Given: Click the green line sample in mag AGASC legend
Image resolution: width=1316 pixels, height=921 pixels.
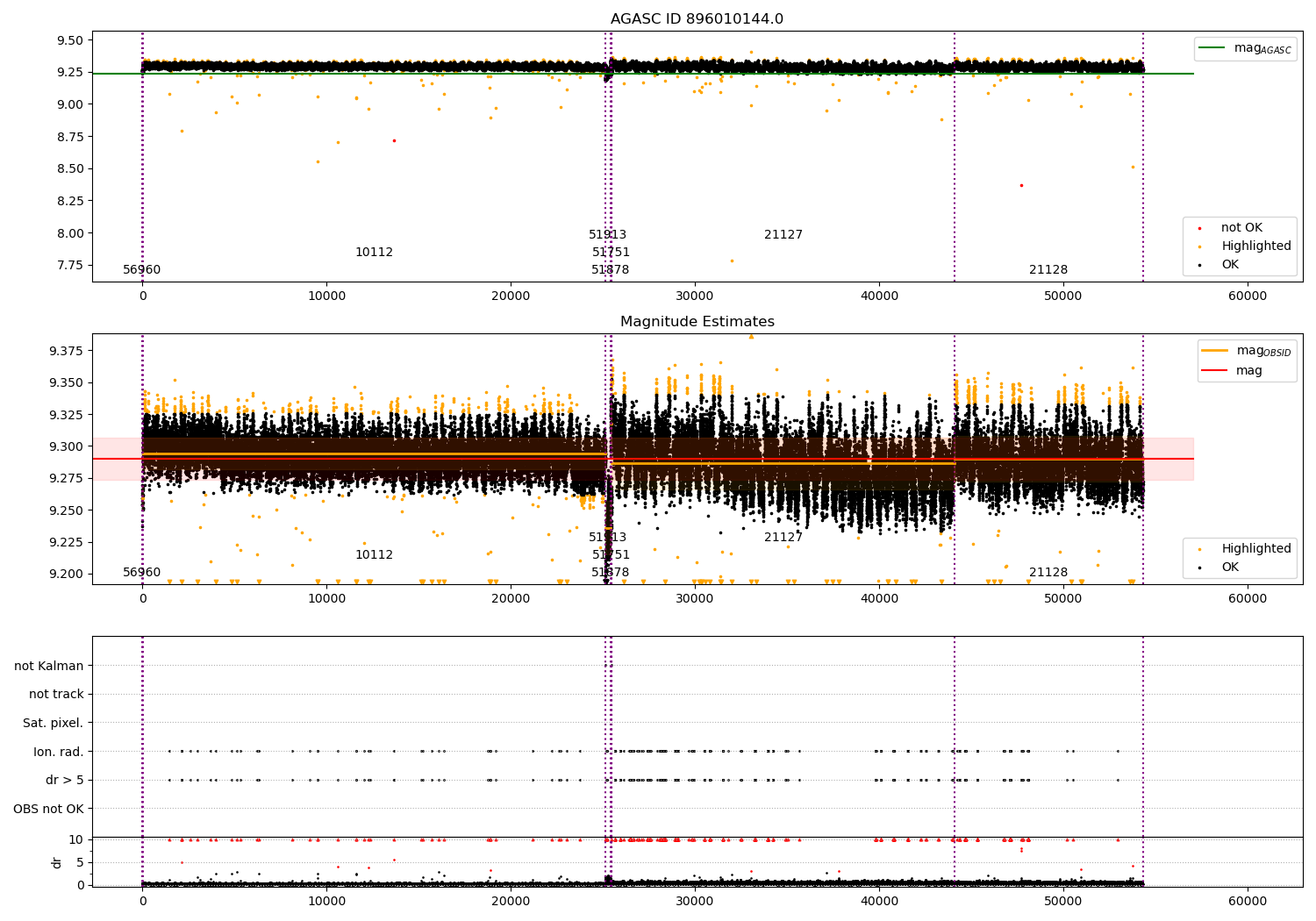Looking at the screenshot, I should (1212, 48).
